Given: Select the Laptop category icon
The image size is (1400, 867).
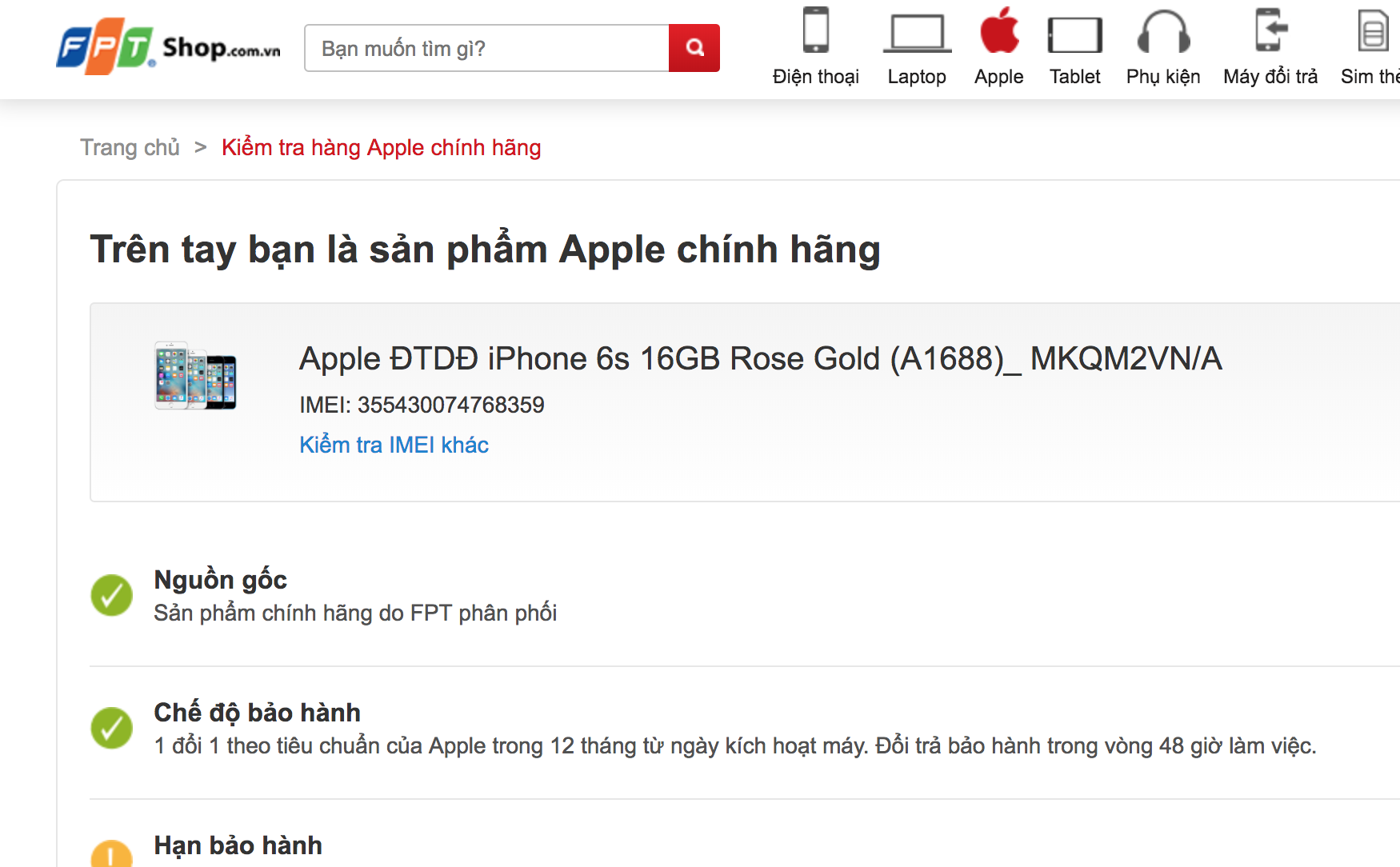Looking at the screenshot, I should (x=917, y=34).
